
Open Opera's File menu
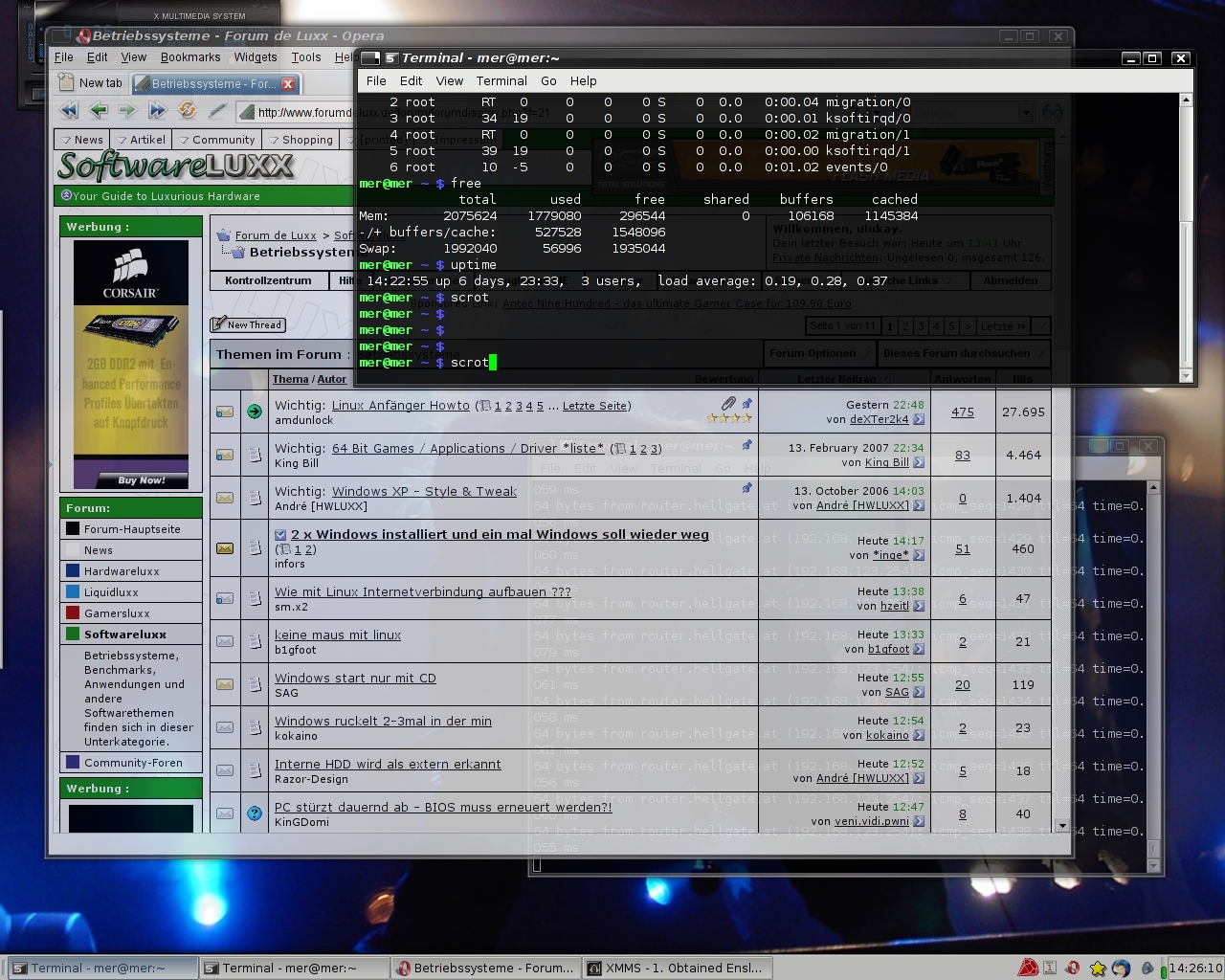[64, 57]
